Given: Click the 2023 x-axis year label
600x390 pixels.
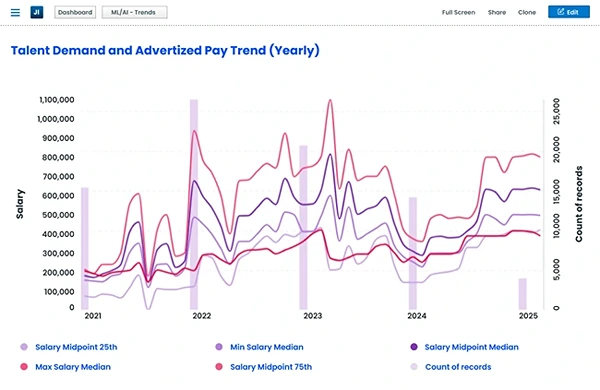Looking at the screenshot, I should point(313,316).
